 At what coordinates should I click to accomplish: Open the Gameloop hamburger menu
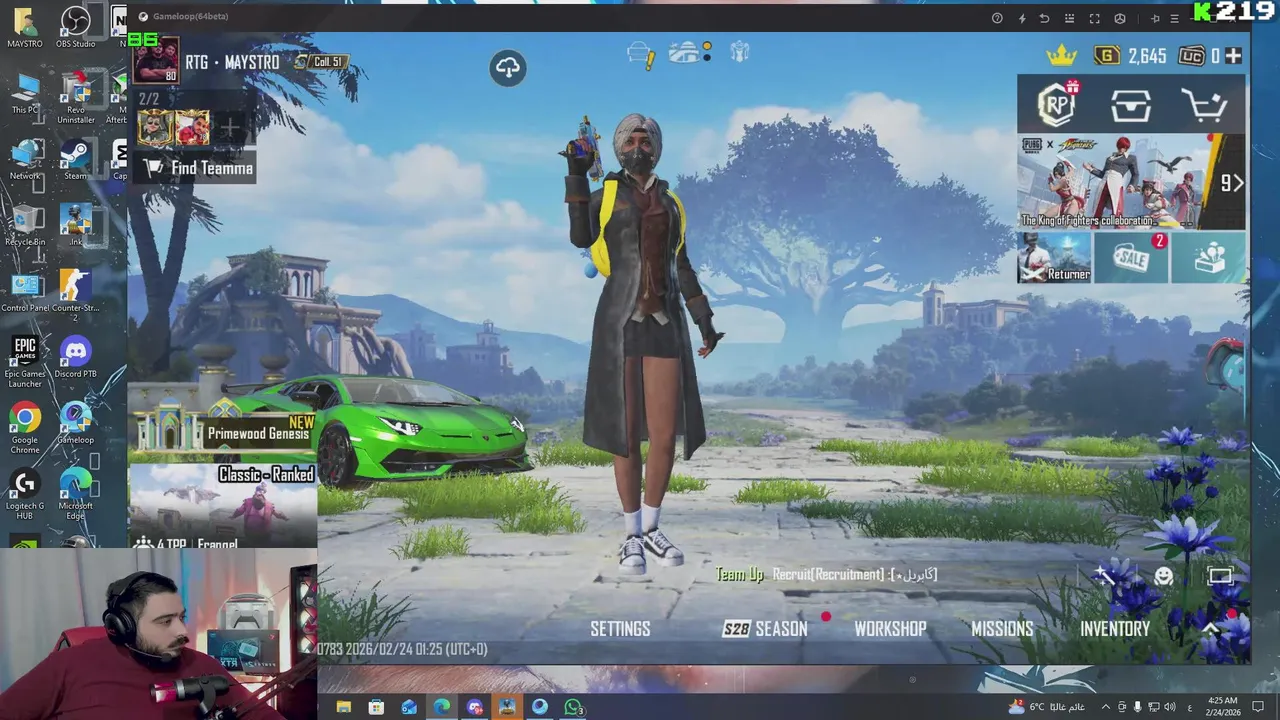(x=1175, y=18)
